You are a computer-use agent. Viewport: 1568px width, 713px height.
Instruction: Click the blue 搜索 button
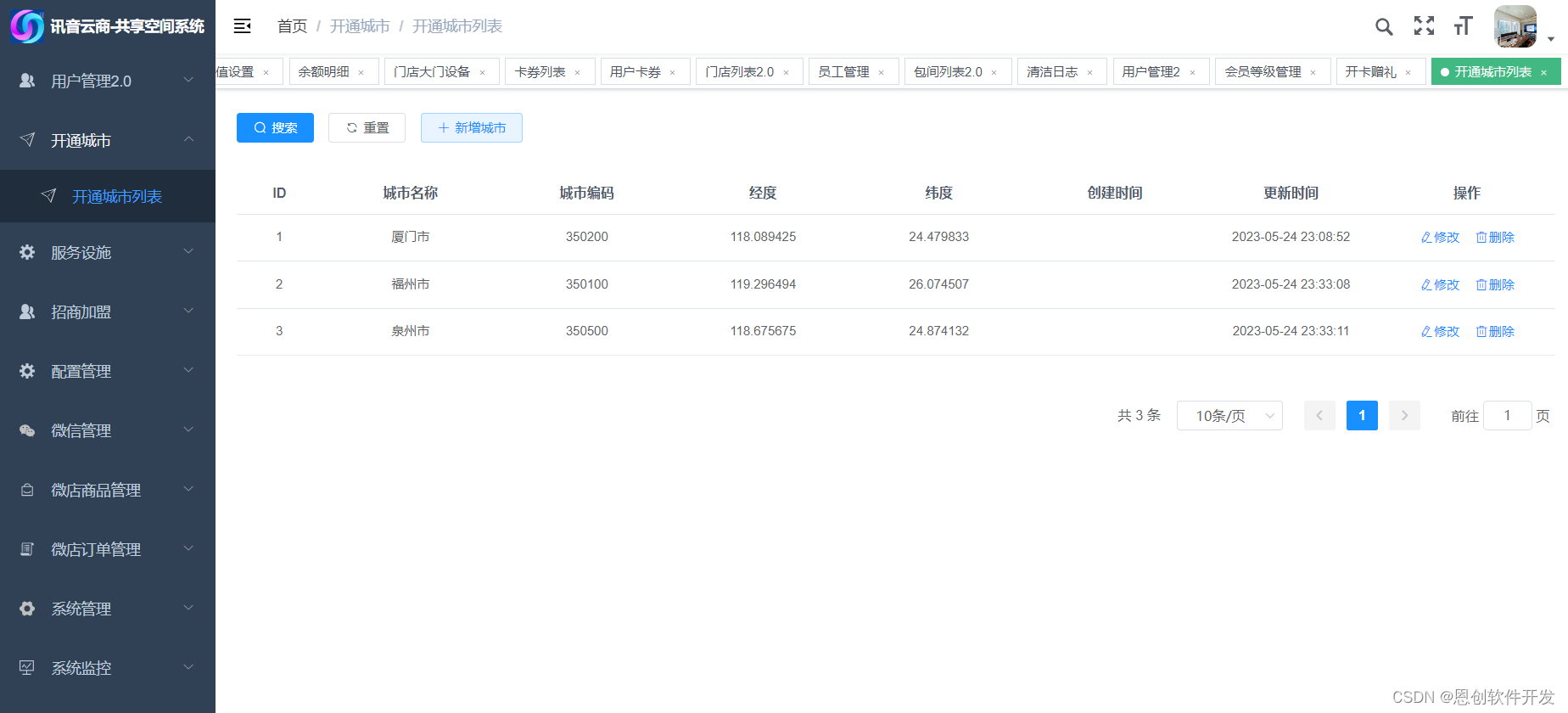(x=275, y=128)
